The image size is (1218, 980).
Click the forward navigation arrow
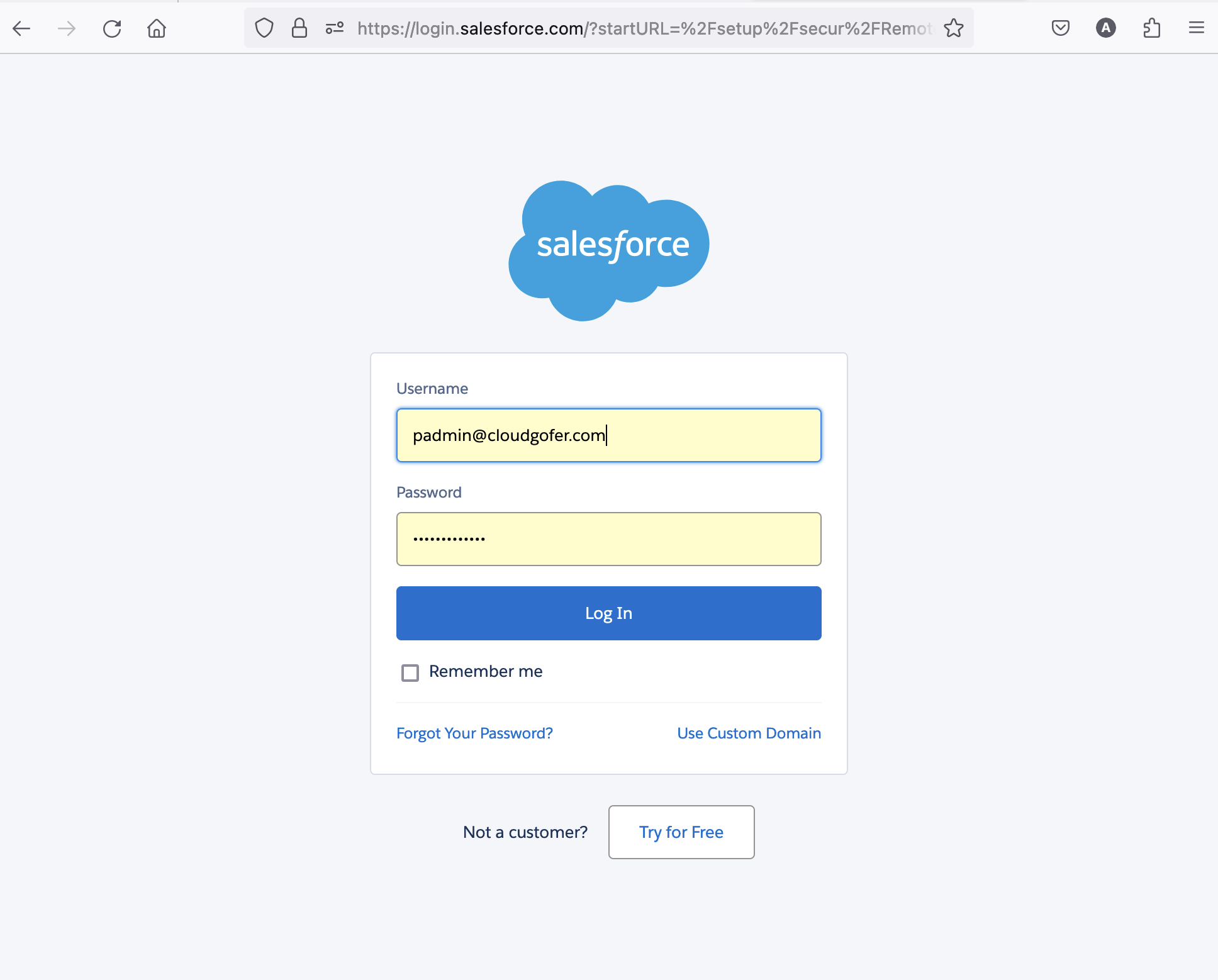66,28
